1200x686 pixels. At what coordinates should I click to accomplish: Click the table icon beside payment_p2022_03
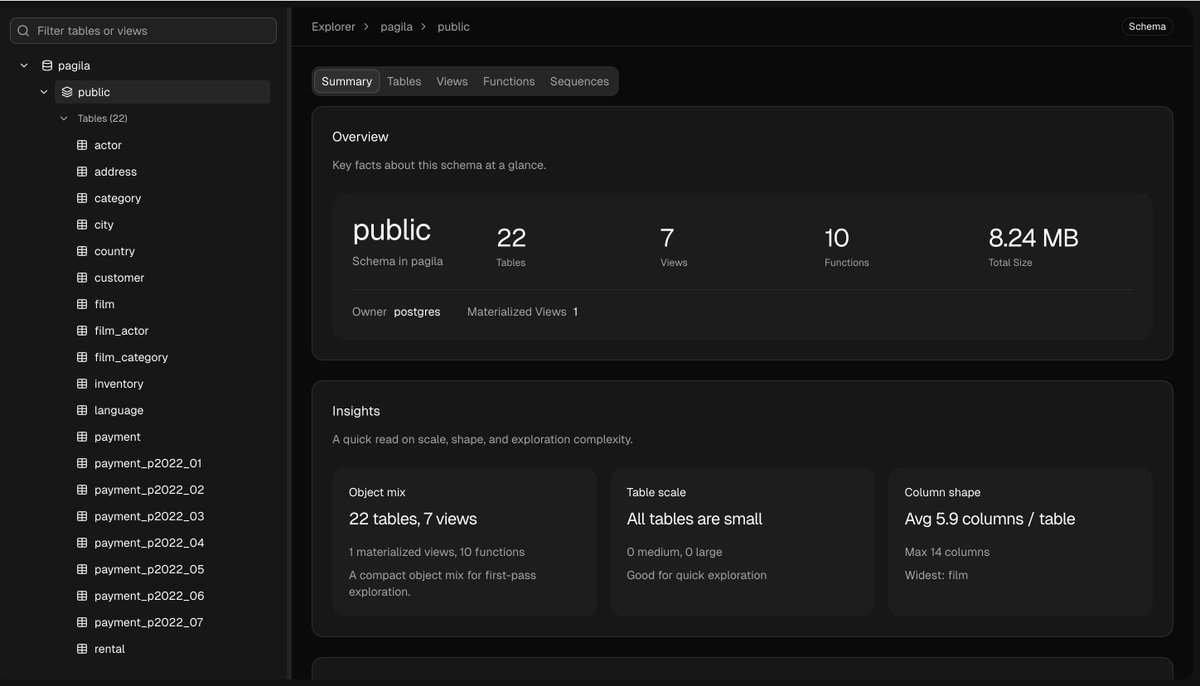coord(82,516)
